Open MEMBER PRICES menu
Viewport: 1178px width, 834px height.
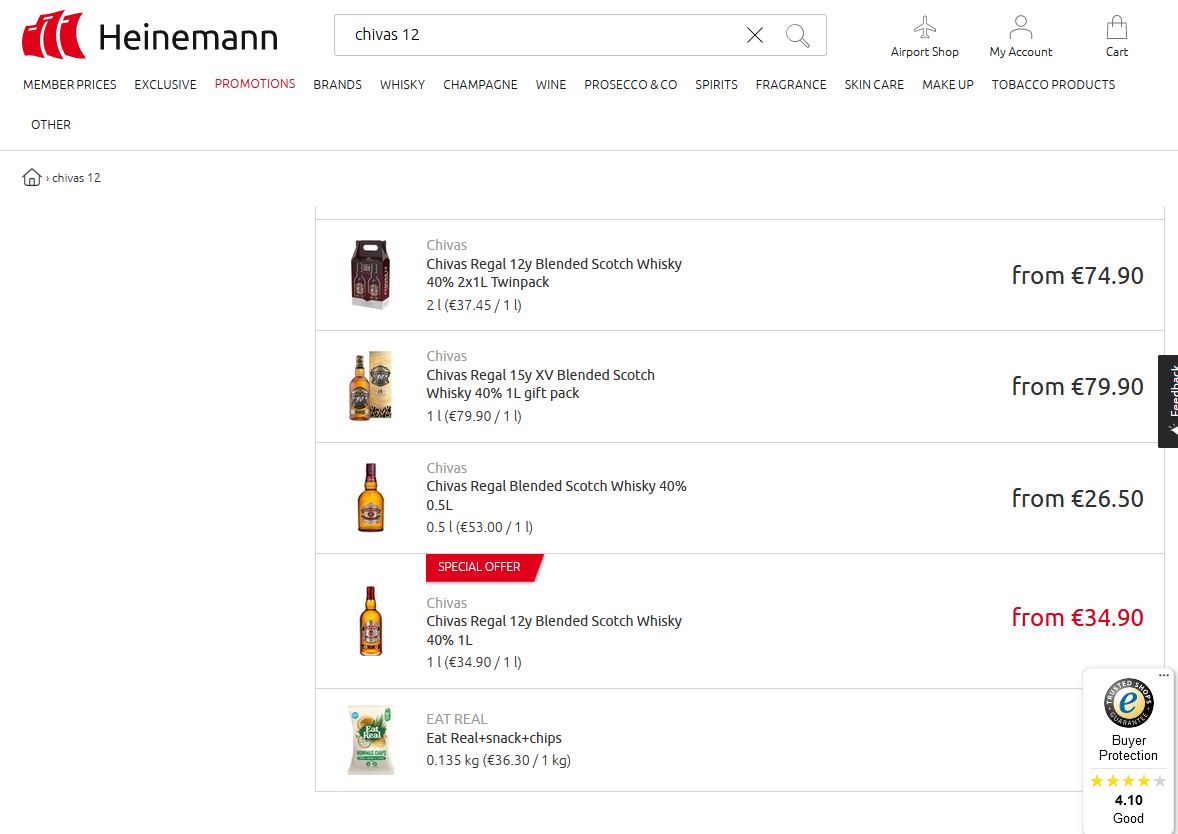click(x=70, y=85)
